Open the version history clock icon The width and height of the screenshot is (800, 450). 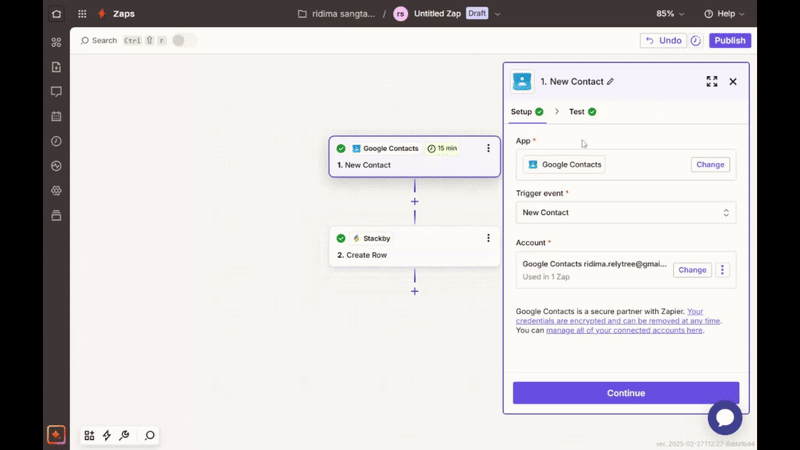[696, 40]
